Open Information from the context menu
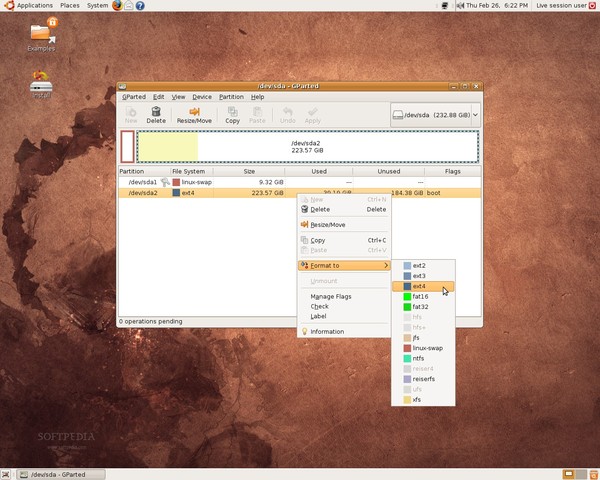The image size is (600, 480). pyautogui.click(x=344, y=331)
